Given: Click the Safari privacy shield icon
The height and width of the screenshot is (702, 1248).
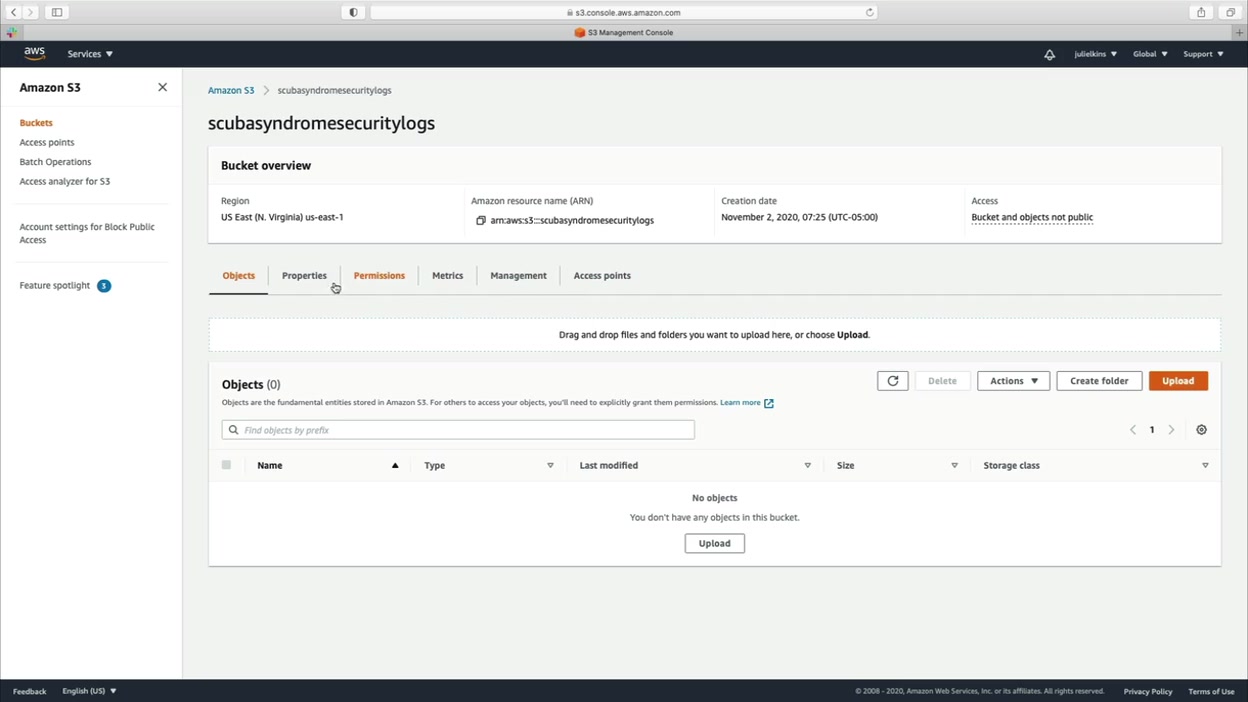Looking at the screenshot, I should 353,12.
